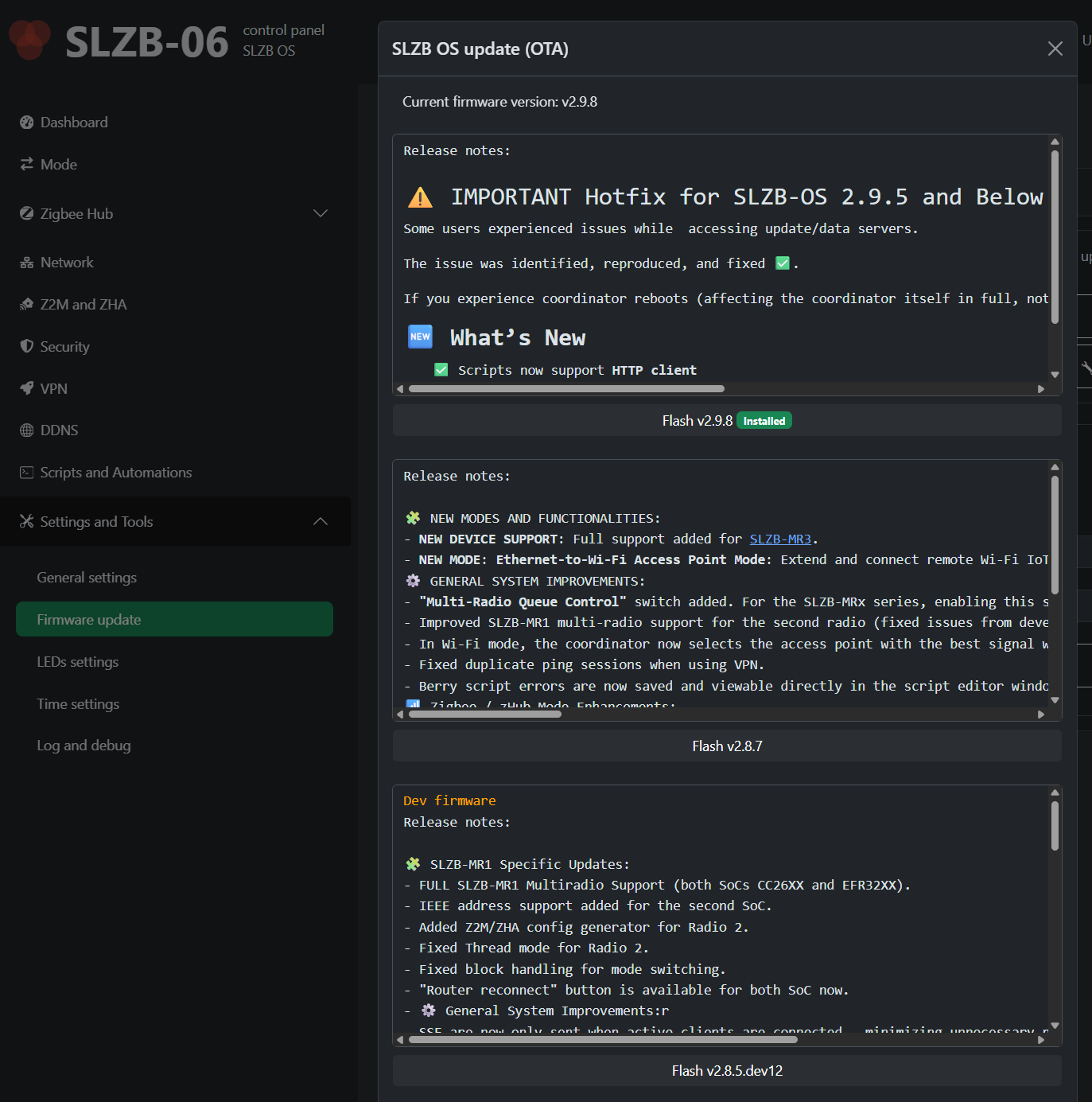The image size is (1092, 1102).
Task: Select the Firmware update submenu item
Action: (174, 619)
